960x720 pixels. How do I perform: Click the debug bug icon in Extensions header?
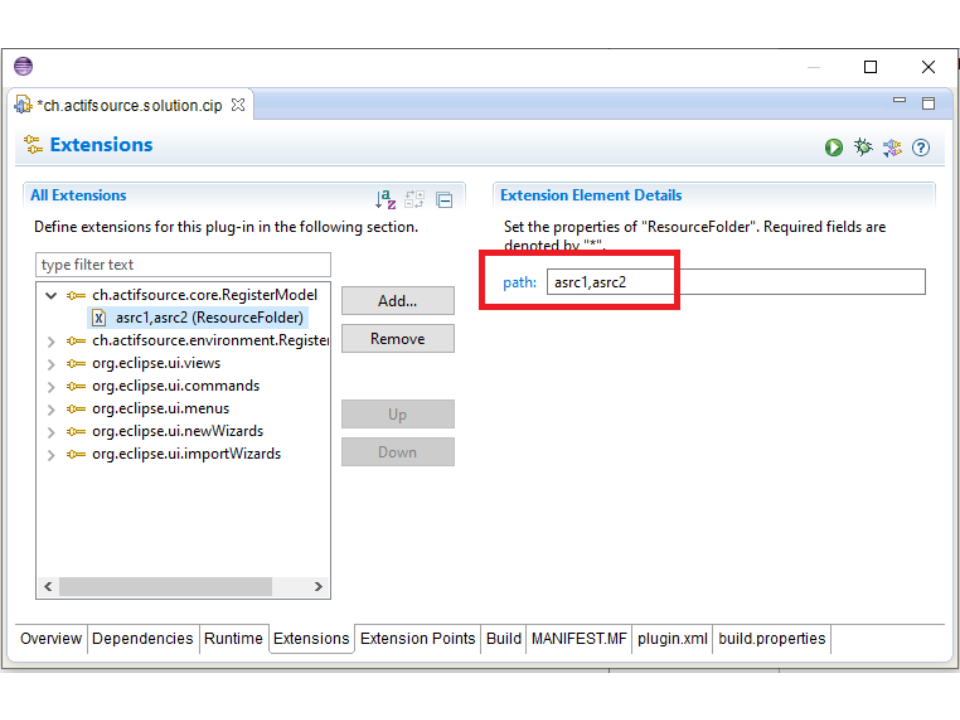863,148
